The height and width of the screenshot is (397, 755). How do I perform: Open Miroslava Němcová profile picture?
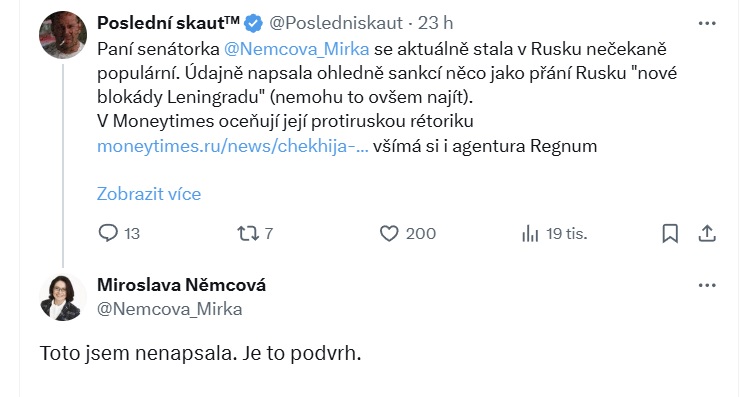pos(63,297)
